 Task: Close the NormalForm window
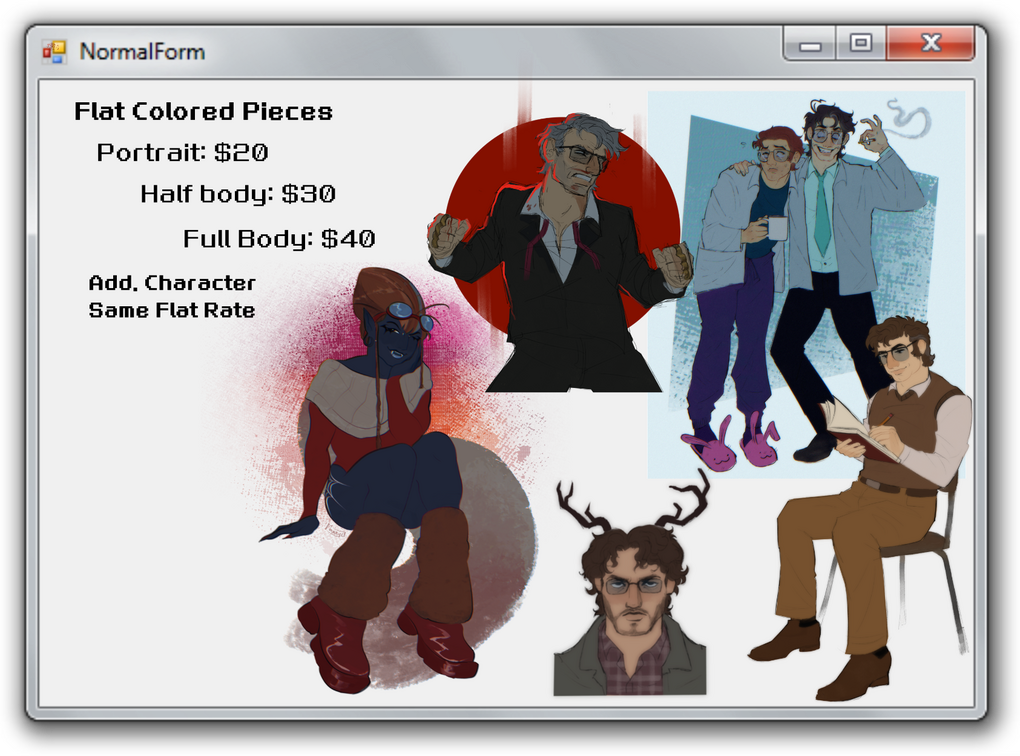pyautogui.click(x=930, y=44)
